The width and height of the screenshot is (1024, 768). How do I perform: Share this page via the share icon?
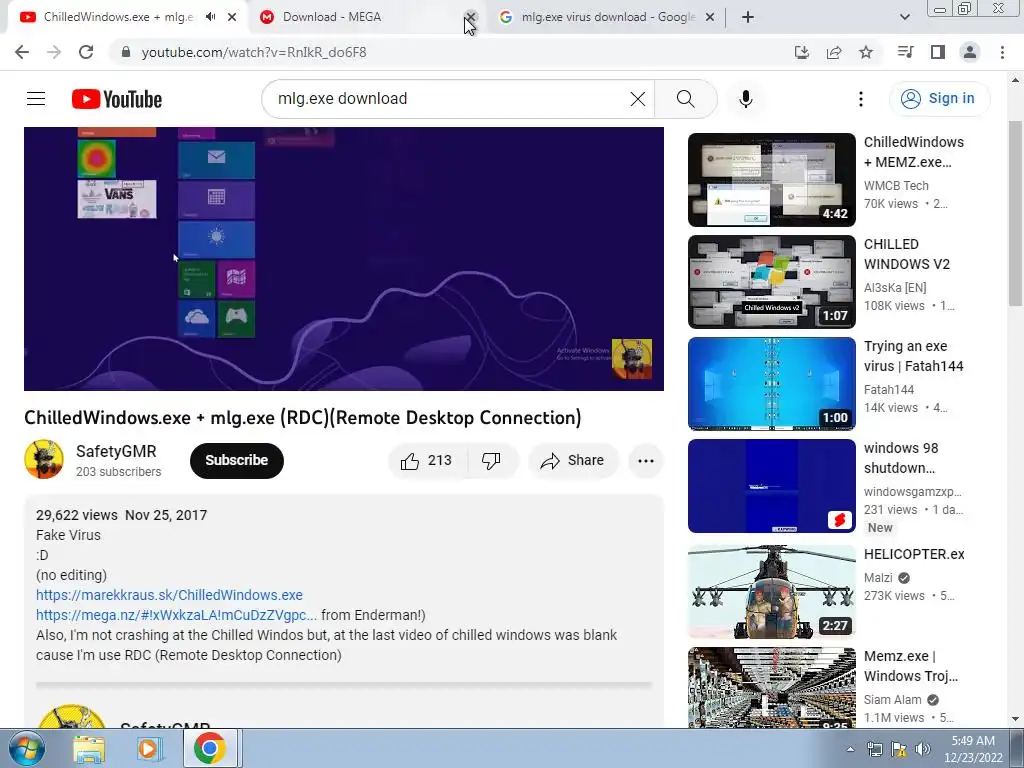point(834,52)
